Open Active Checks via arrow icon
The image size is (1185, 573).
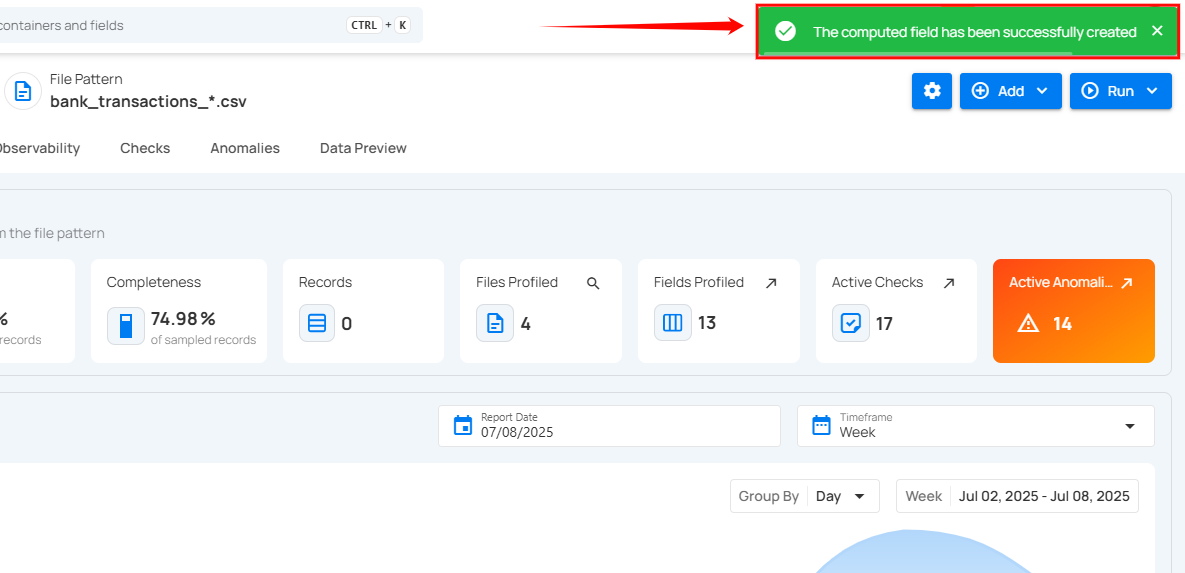[949, 283]
